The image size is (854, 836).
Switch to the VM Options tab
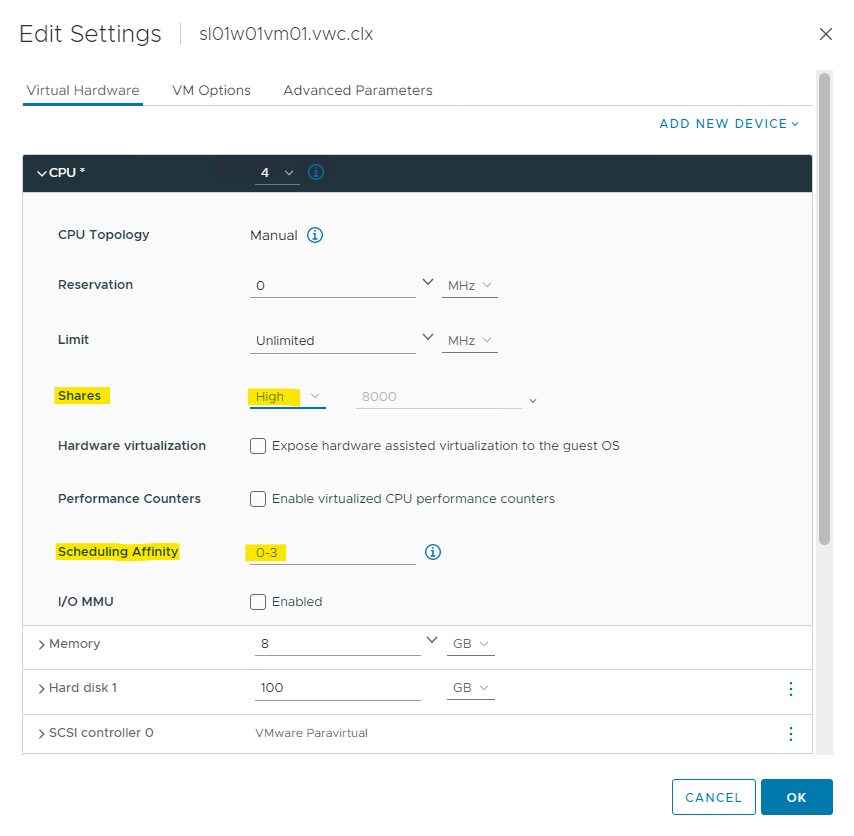click(211, 90)
